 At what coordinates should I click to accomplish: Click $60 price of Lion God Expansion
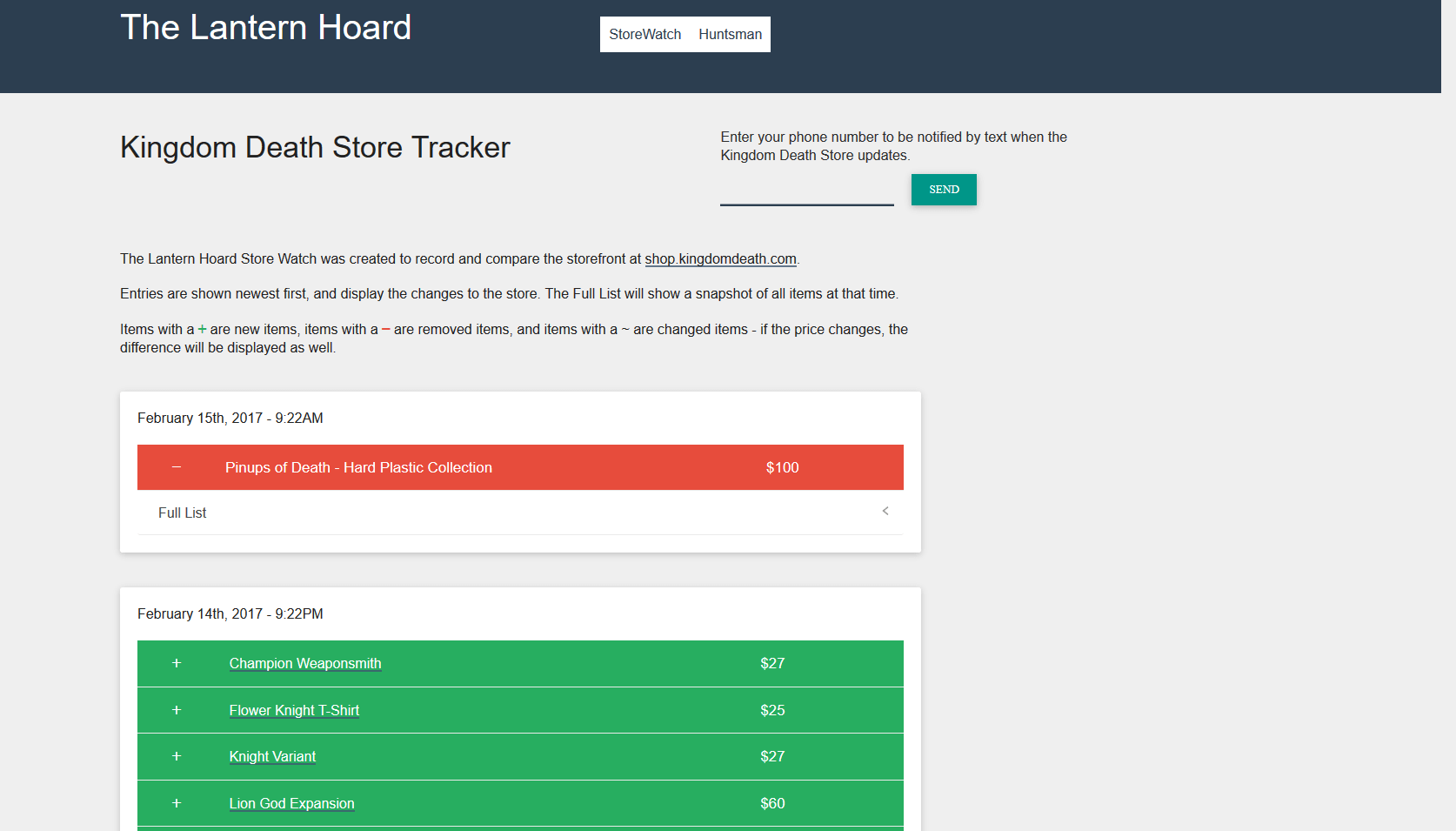pyautogui.click(x=772, y=803)
